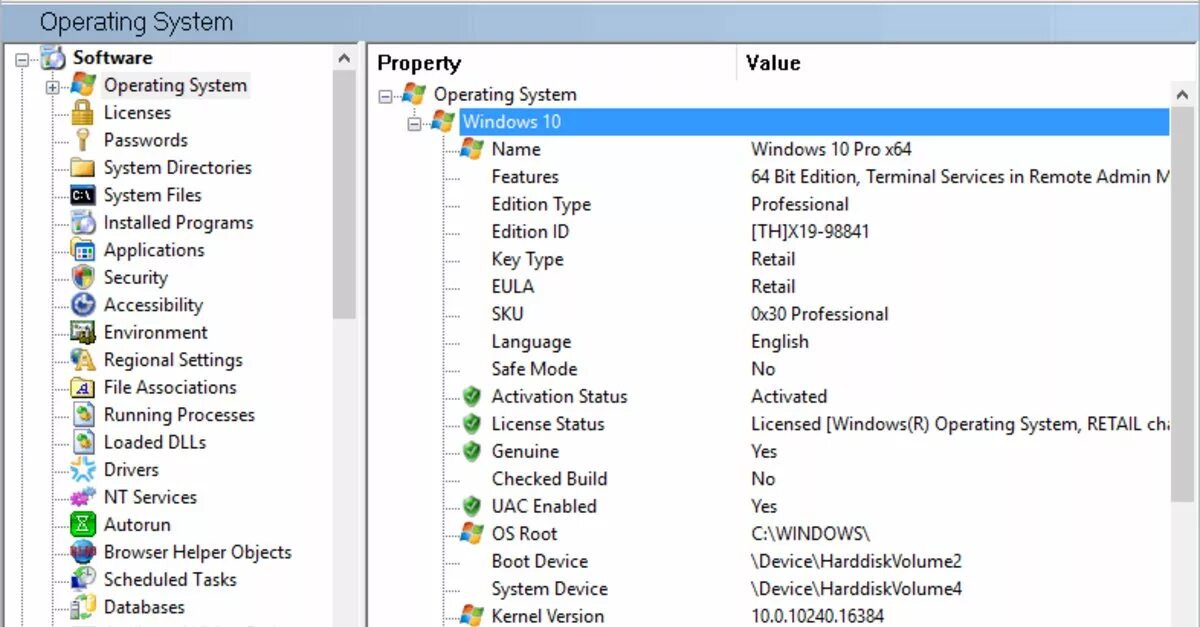Screen dimensions: 1200x627
Task: Open Running Processes in the sidebar
Action: 179,415
